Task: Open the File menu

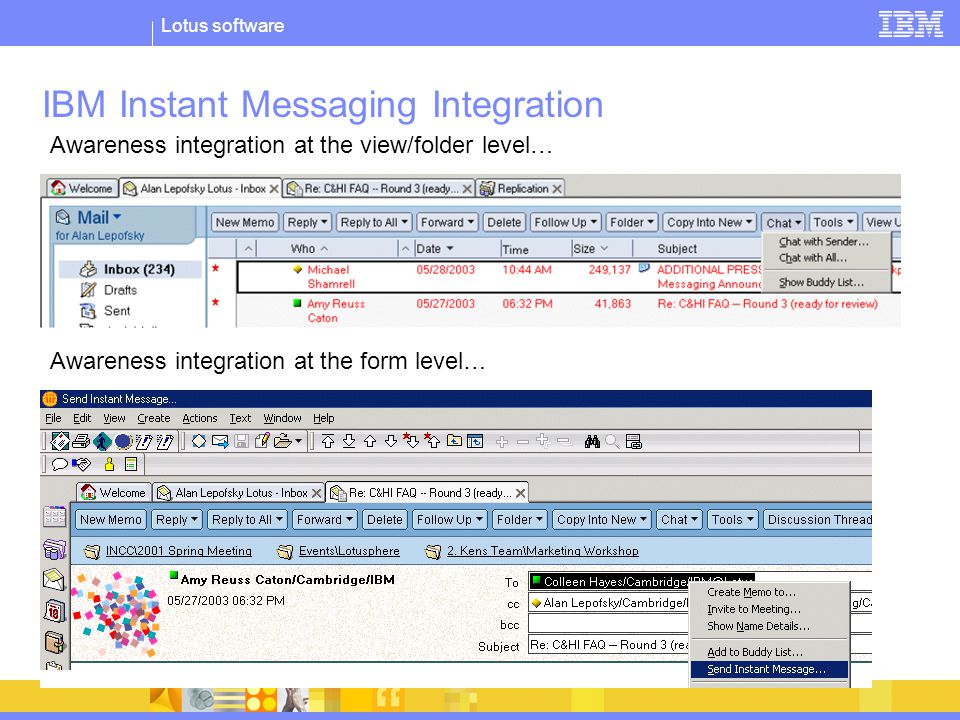Action: [53, 418]
